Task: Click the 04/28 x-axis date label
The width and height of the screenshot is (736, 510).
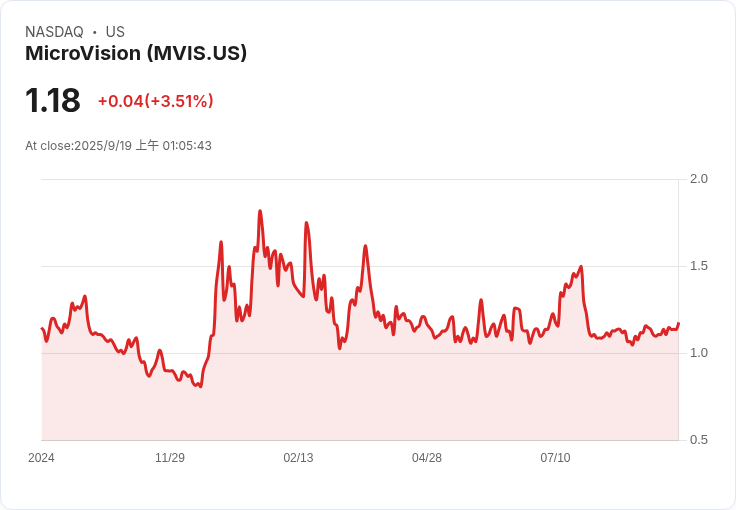Action: (x=427, y=457)
